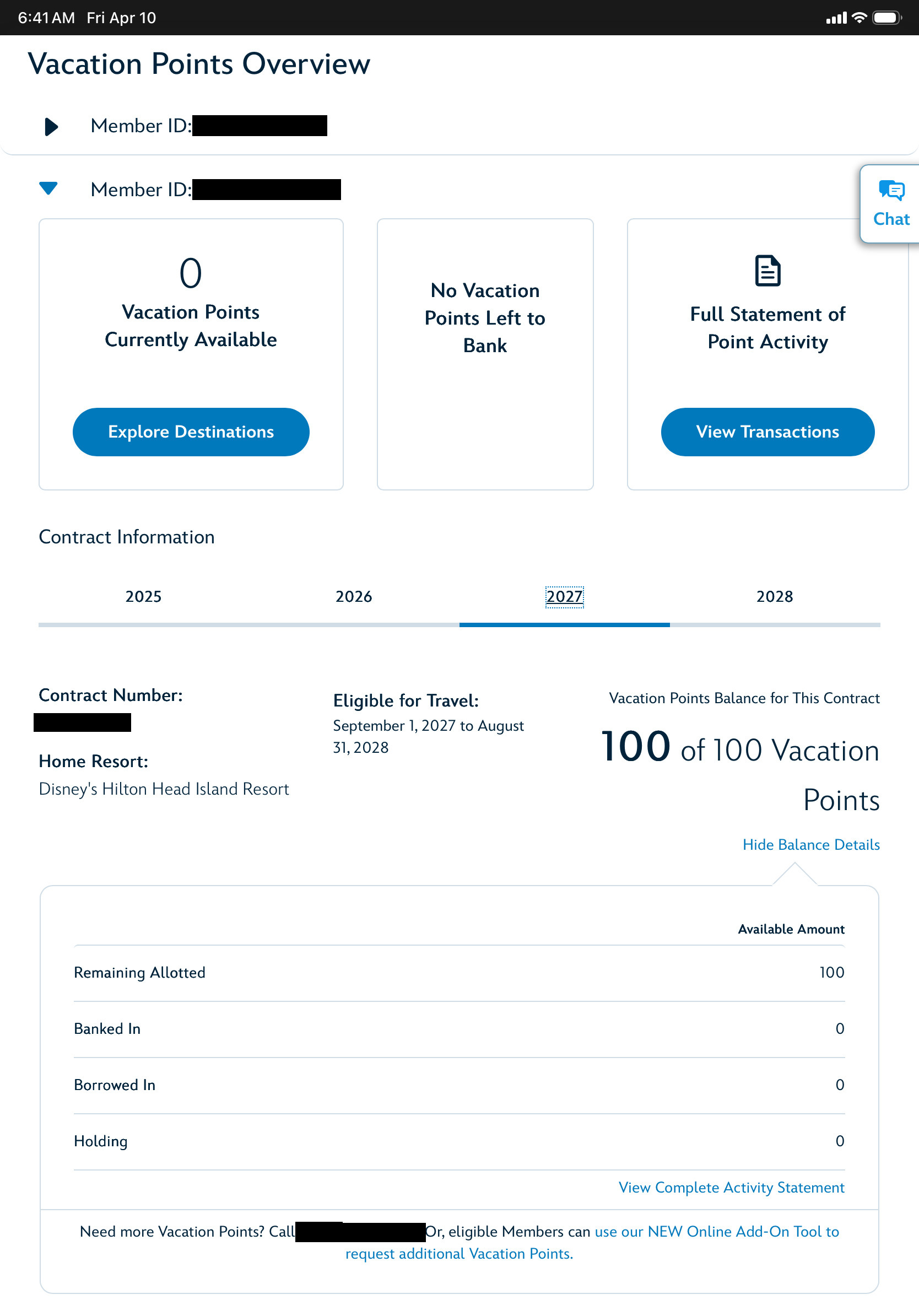Tap the battery status icon
Viewport: 919px width, 1316px height.
pos(886,18)
